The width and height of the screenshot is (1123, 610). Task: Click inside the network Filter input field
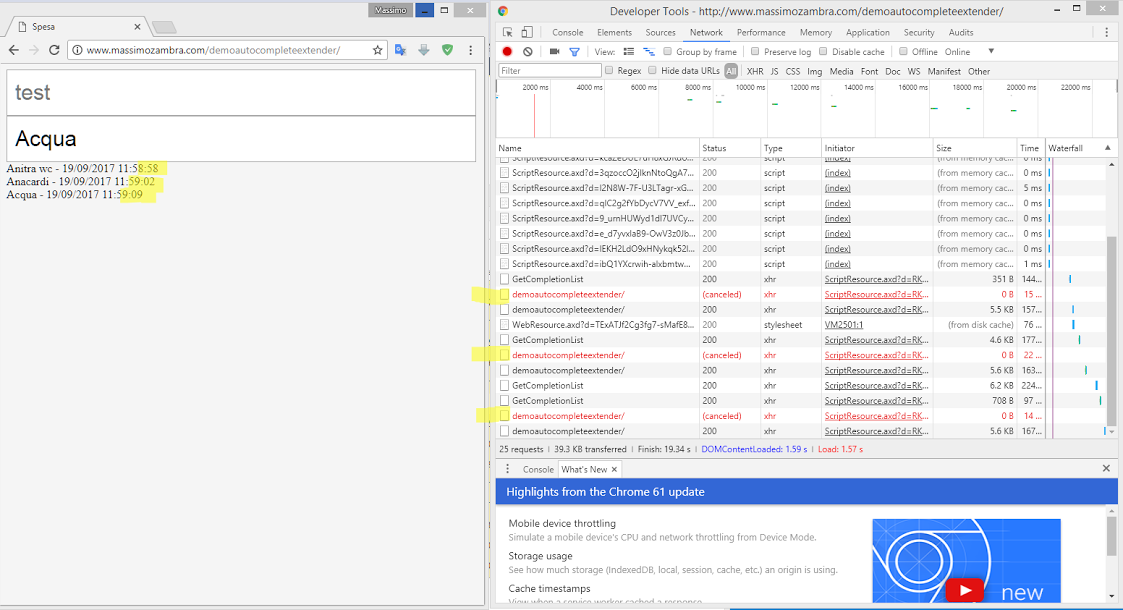coord(551,70)
